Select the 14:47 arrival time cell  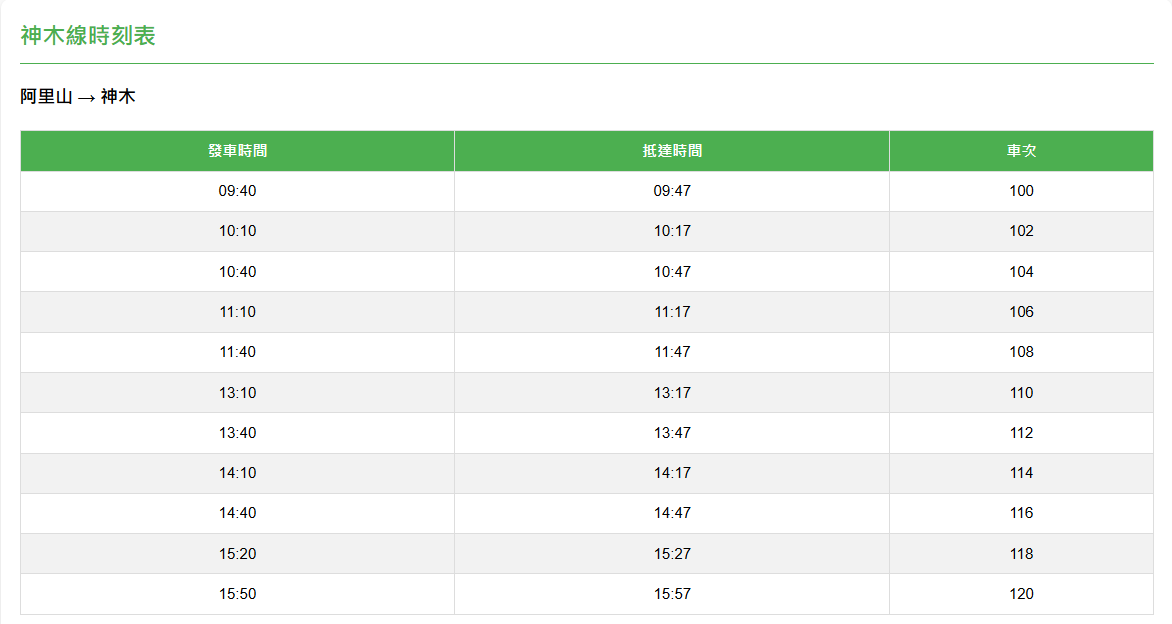[x=672, y=513]
